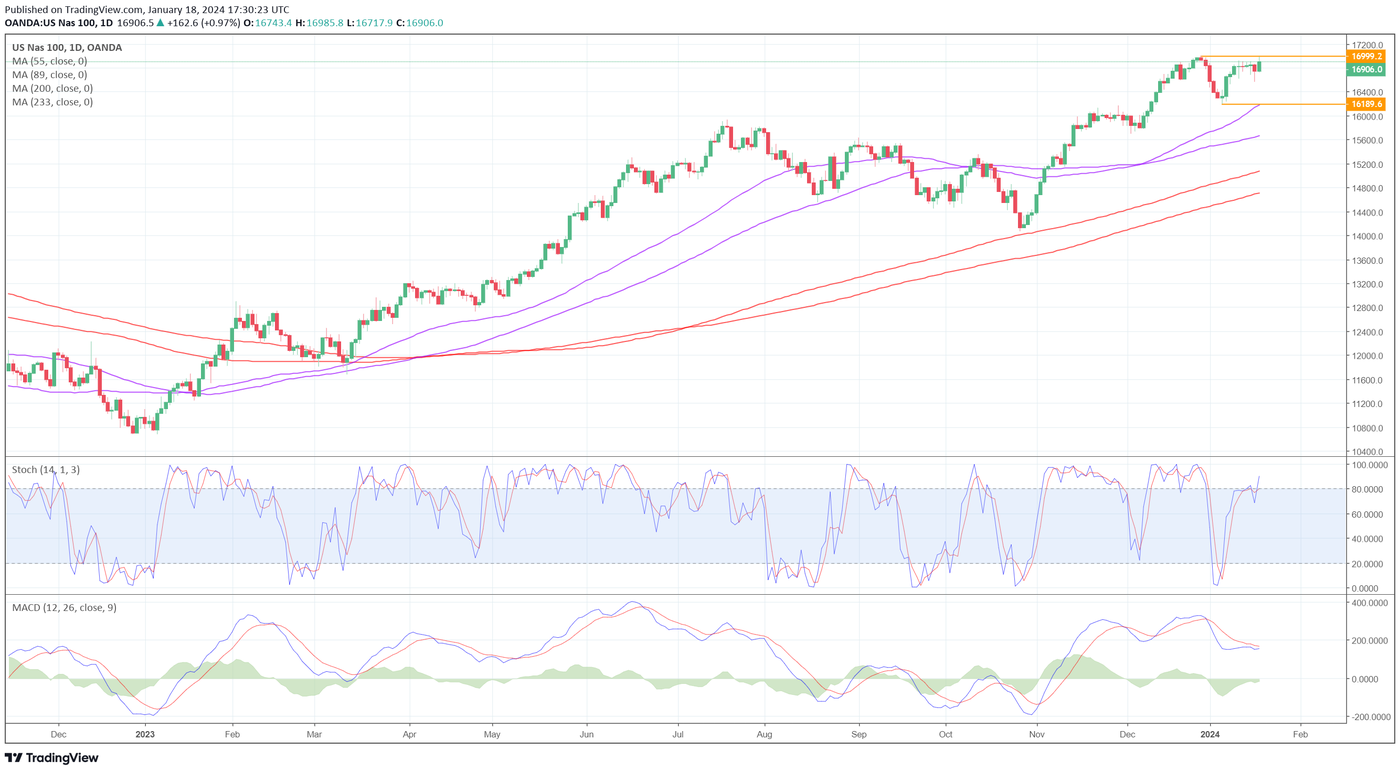Viewport: 1400px width, 772px height.
Task: Click the MA (233, close, 0) legend
Action: pyautogui.click(x=52, y=102)
